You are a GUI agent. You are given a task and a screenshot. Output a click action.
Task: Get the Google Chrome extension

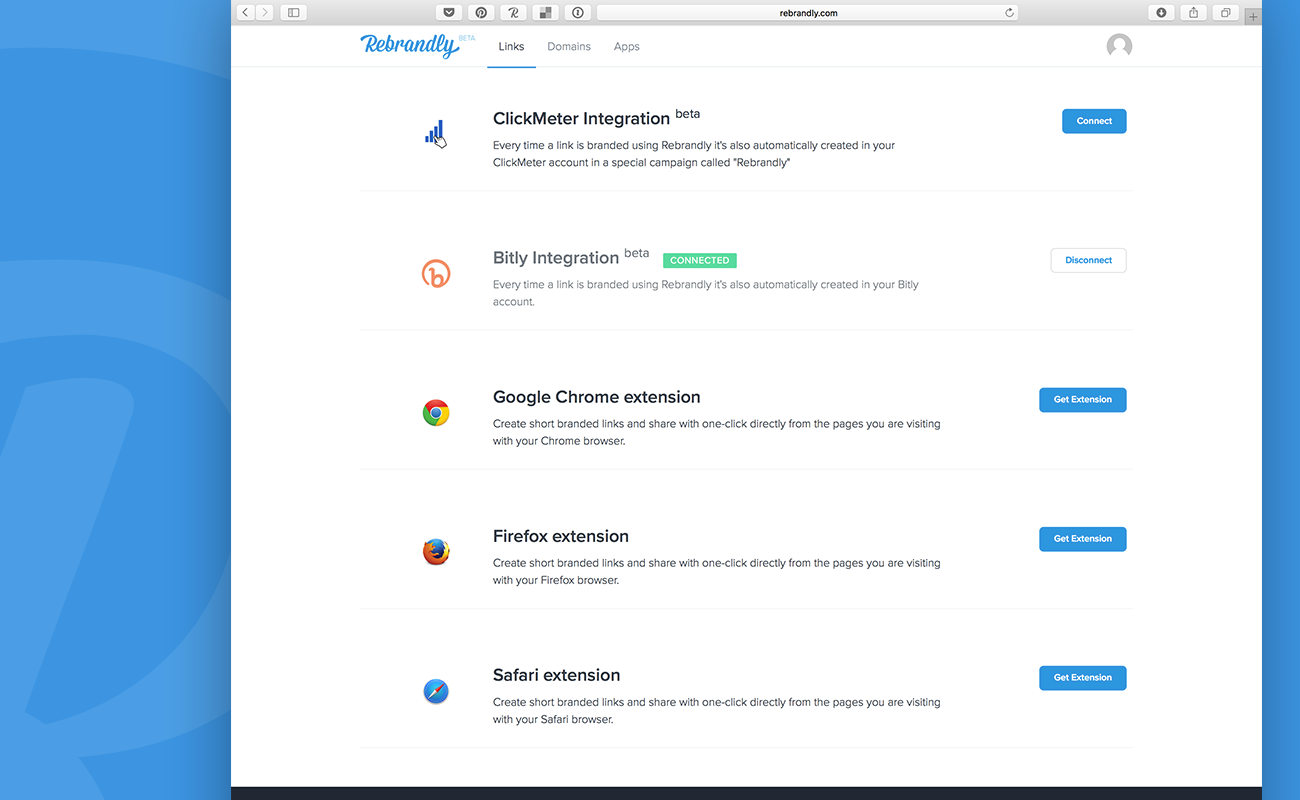coord(1083,400)
